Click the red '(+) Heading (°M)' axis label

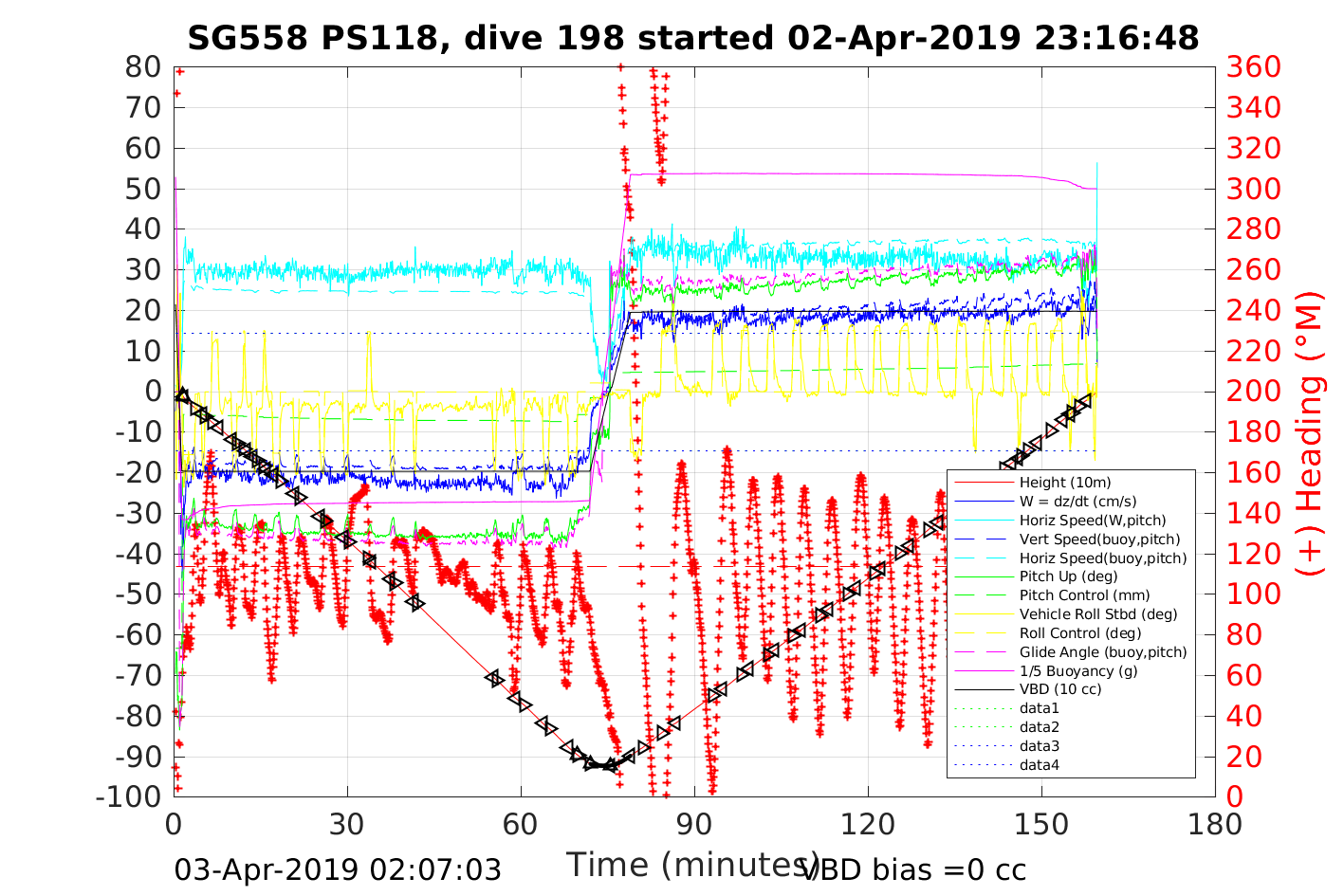[1310, 432]
